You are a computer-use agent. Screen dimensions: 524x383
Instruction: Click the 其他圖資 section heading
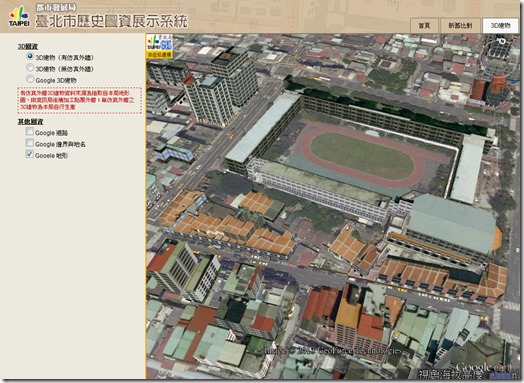point(30,122)
